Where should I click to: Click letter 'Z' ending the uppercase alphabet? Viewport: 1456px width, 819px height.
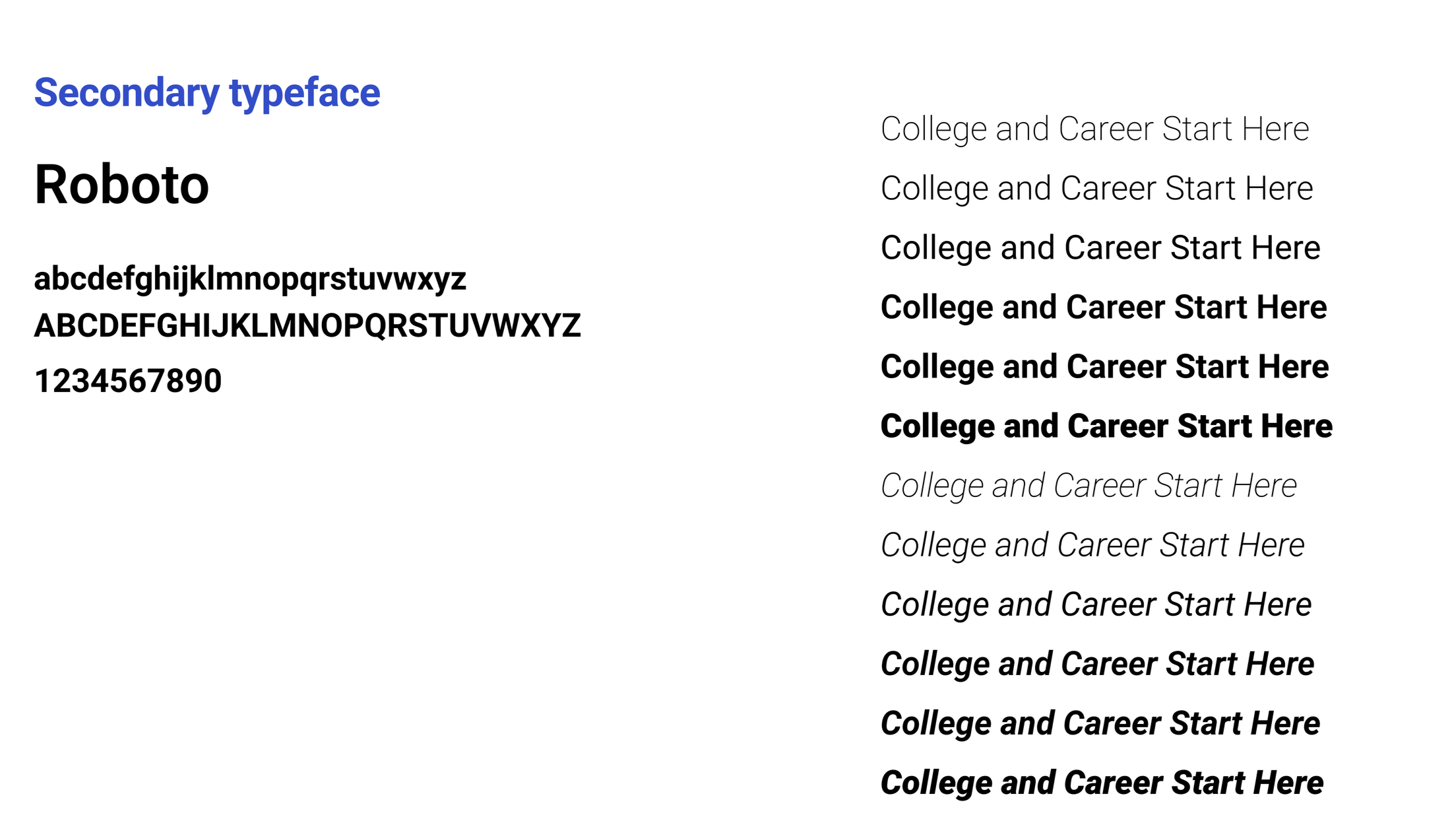(x=570, y=326)
